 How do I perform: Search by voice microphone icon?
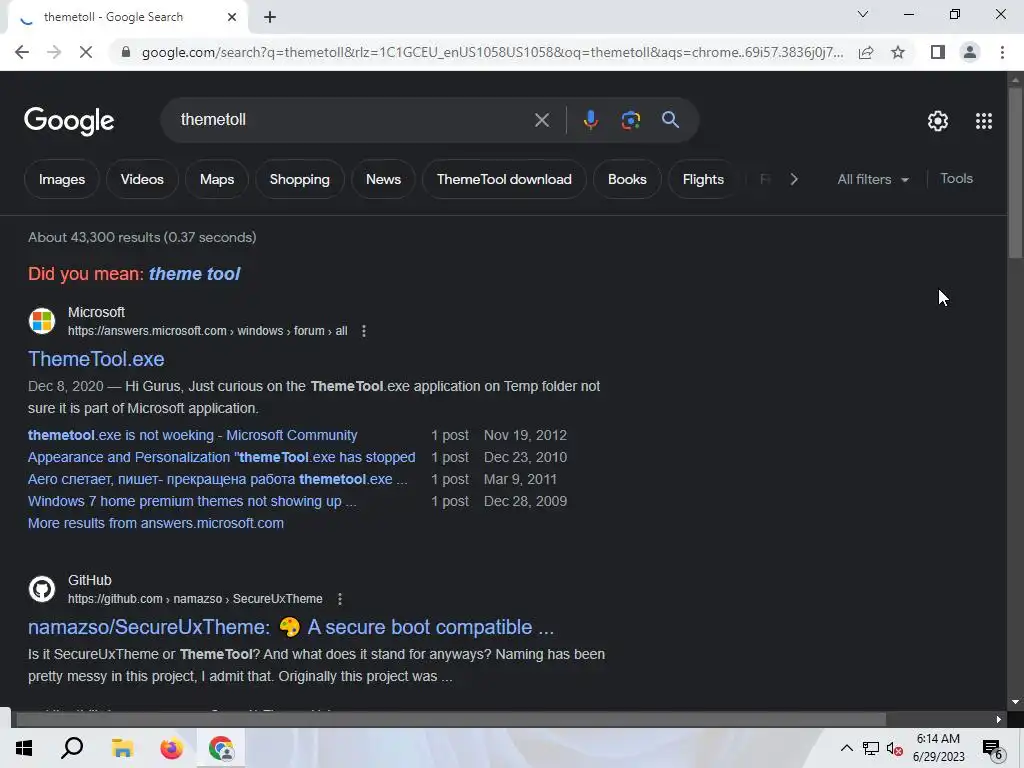click(590, 120)
